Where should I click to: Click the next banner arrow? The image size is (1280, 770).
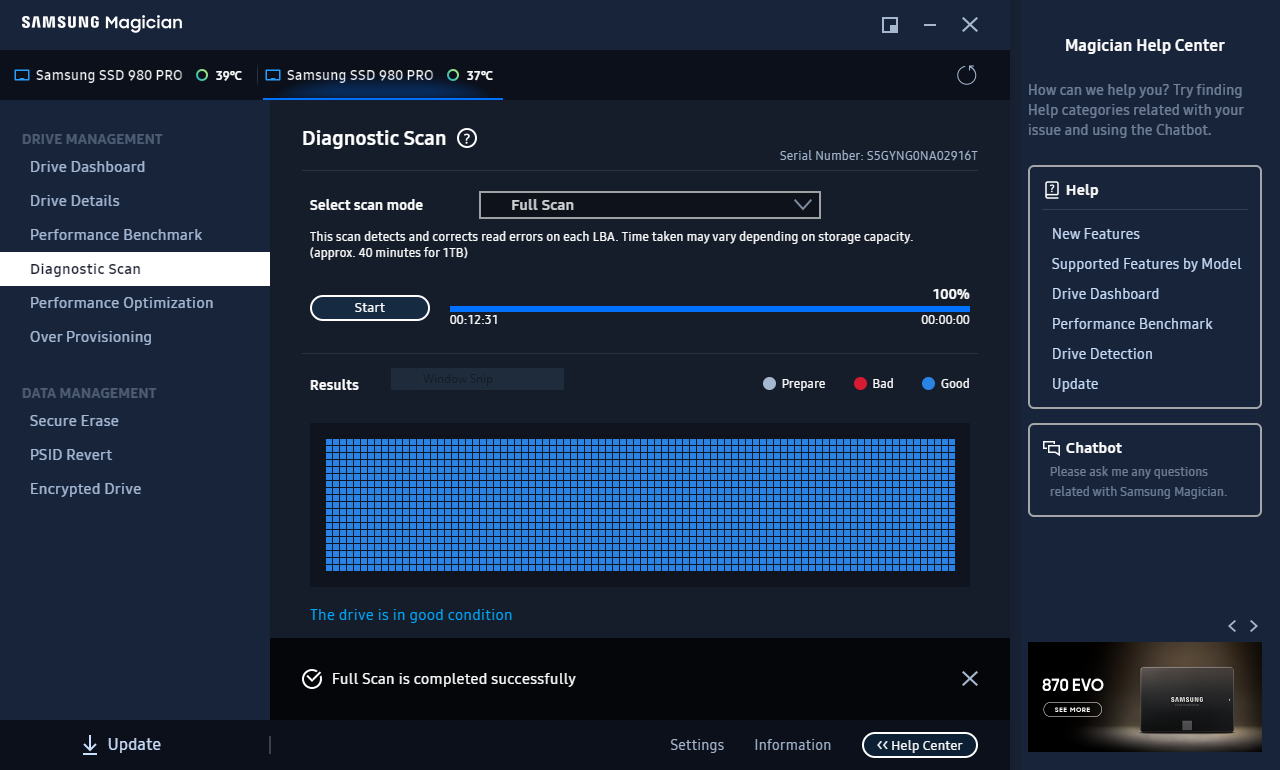[1254, 626]
